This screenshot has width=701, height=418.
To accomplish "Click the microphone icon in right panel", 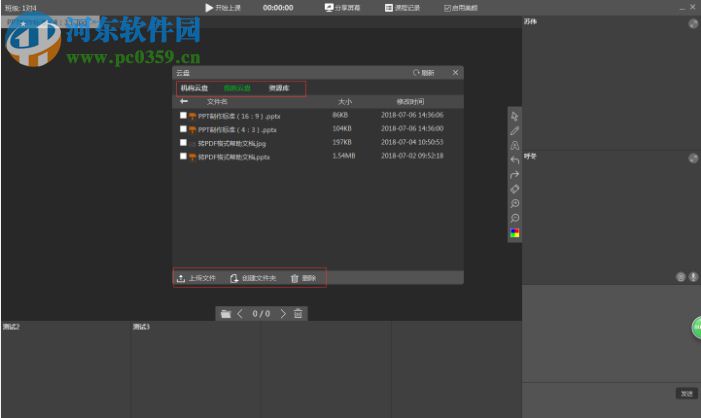I will [693, 277].
